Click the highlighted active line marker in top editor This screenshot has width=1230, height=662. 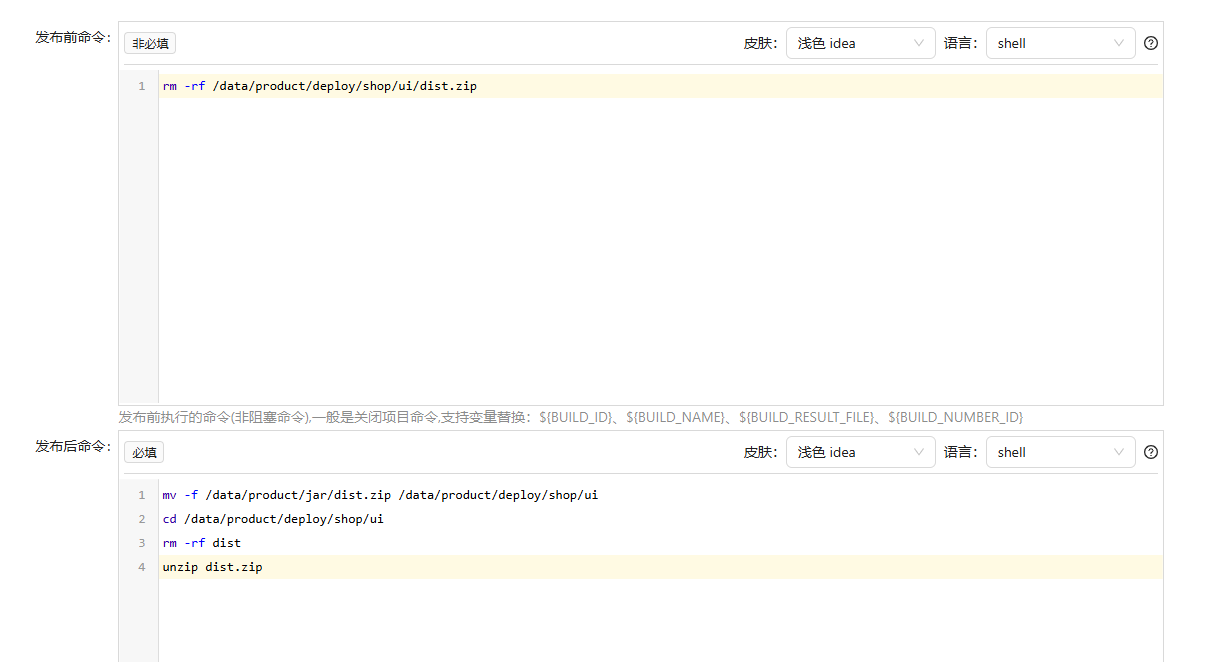tap(600, 86)
